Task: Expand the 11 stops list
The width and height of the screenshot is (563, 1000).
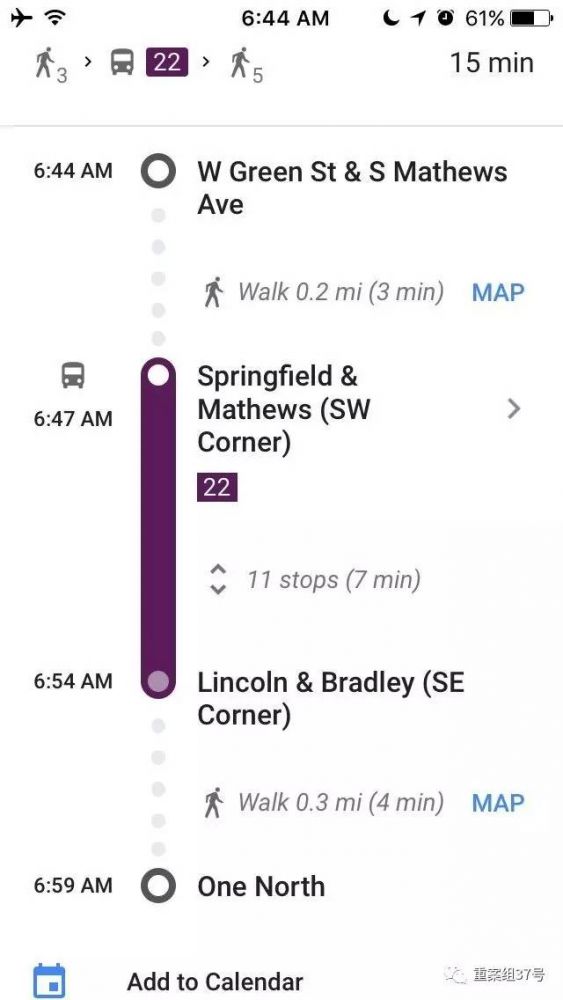Action: click(315, 580)
